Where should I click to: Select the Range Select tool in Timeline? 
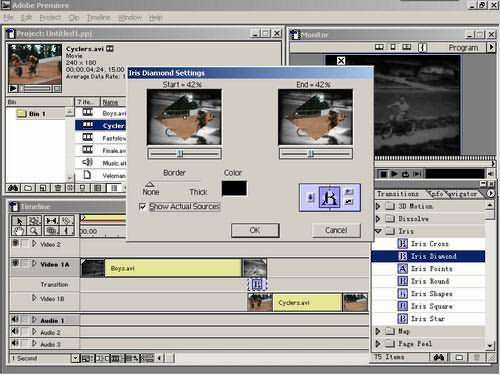34,221
